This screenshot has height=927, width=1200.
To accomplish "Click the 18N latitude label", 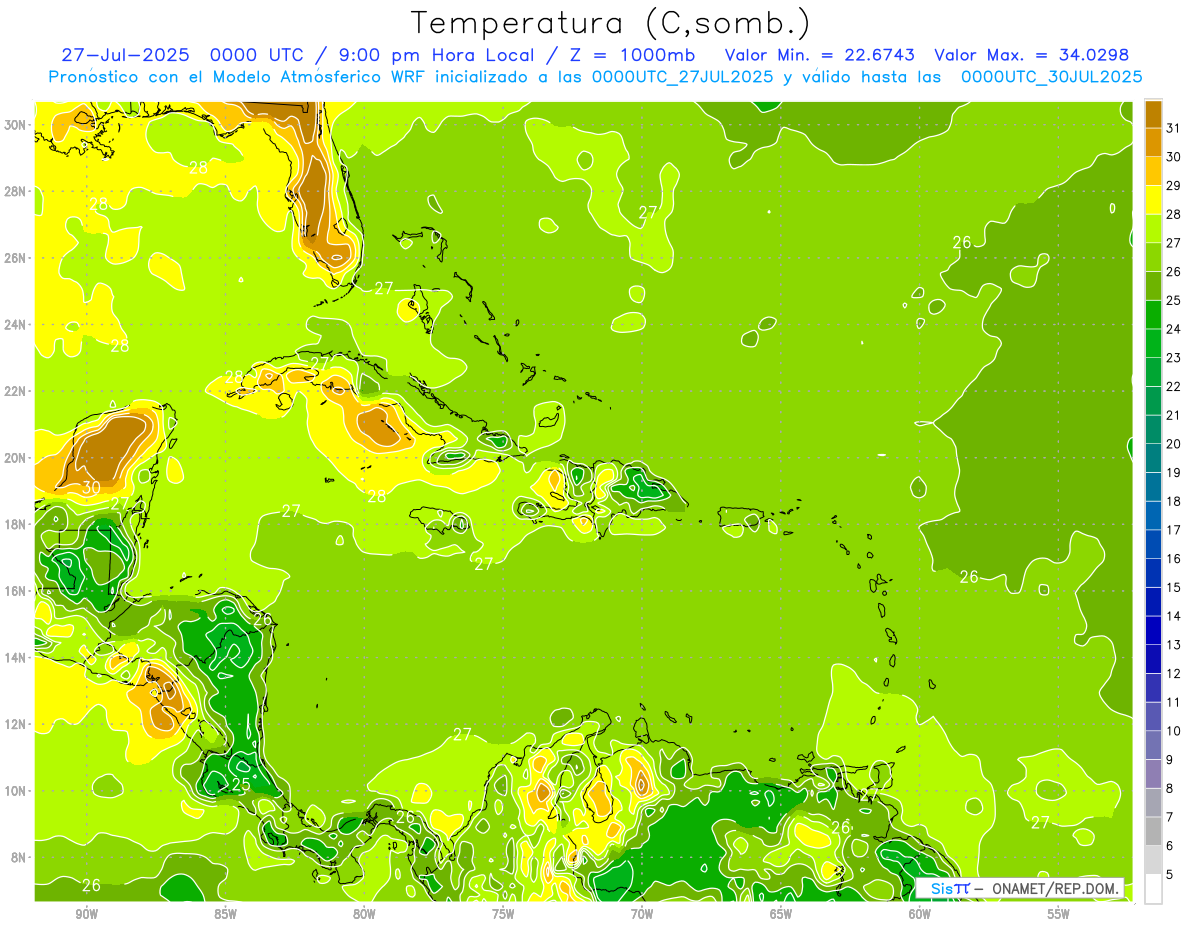I will point(16,524).
